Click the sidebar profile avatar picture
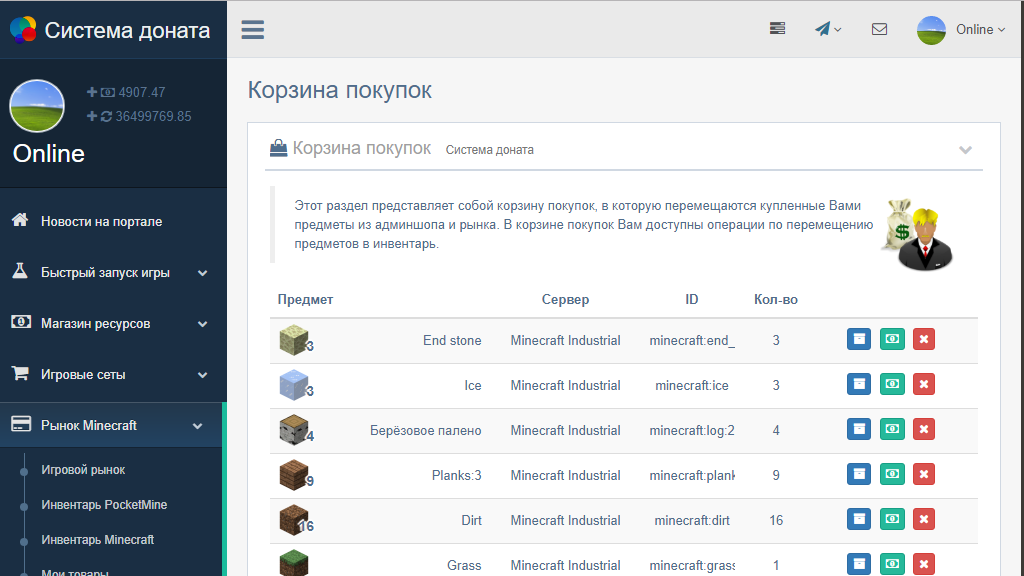Viewport: 1024px width, 576px height. coord(37,106)
